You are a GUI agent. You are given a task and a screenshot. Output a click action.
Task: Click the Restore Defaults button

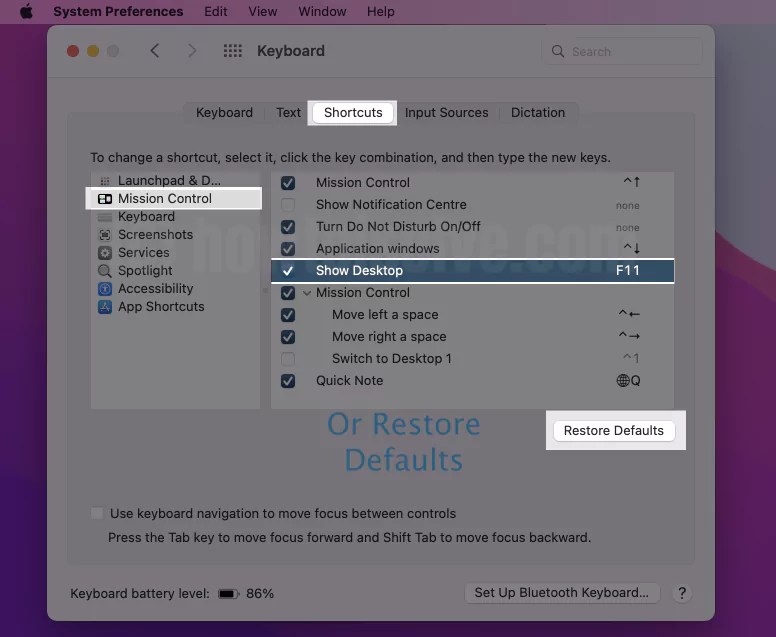614,431
